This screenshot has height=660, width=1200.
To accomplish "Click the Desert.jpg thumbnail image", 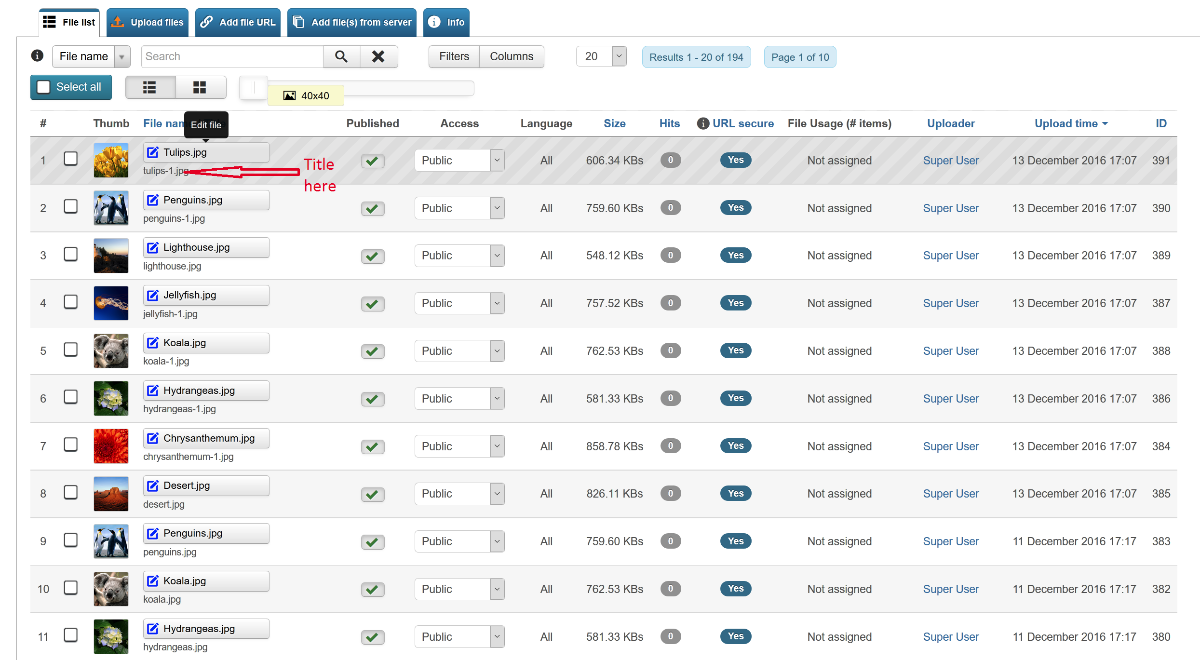I will point(110,494).
